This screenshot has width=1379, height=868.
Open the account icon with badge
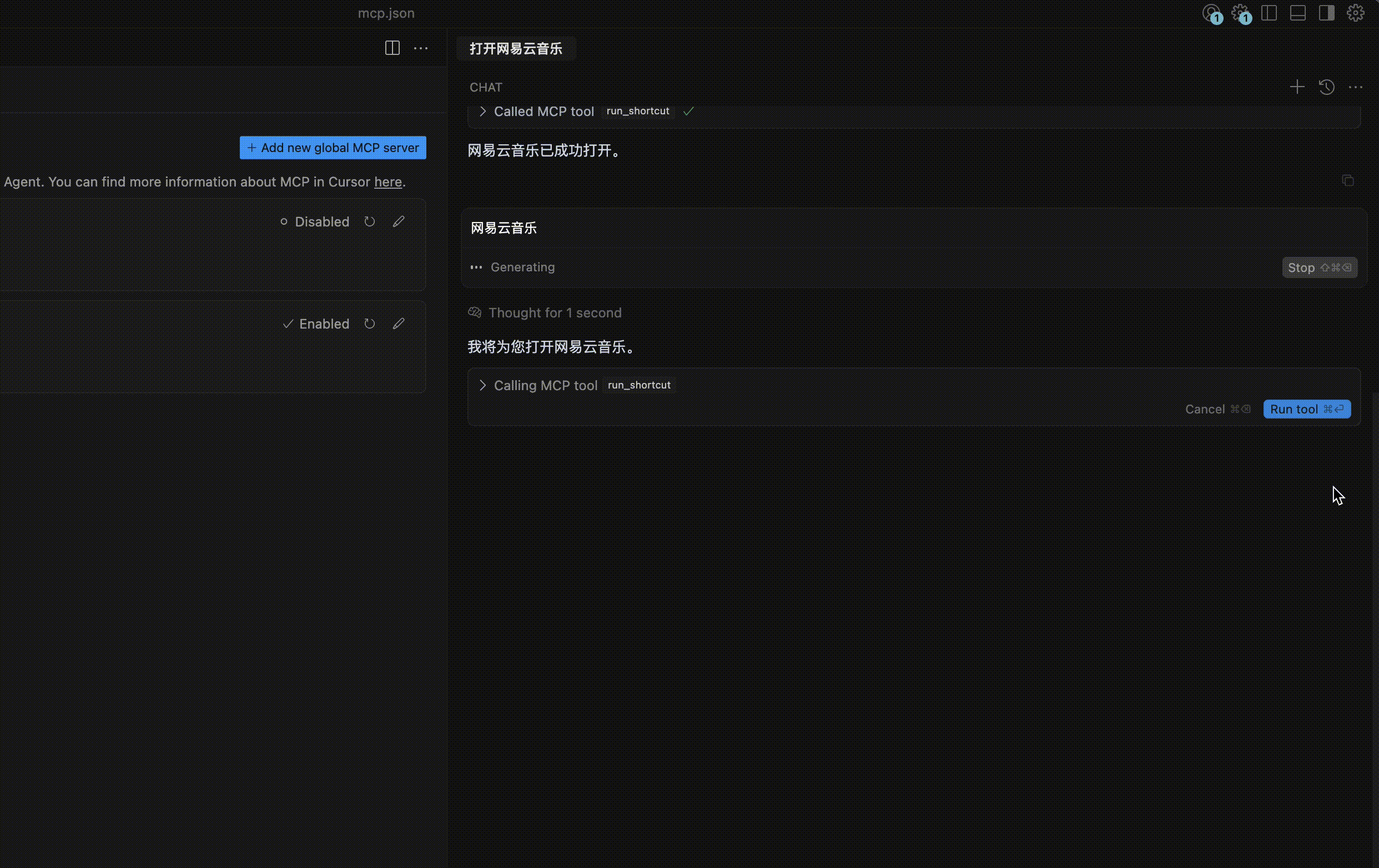[1212, 14]
